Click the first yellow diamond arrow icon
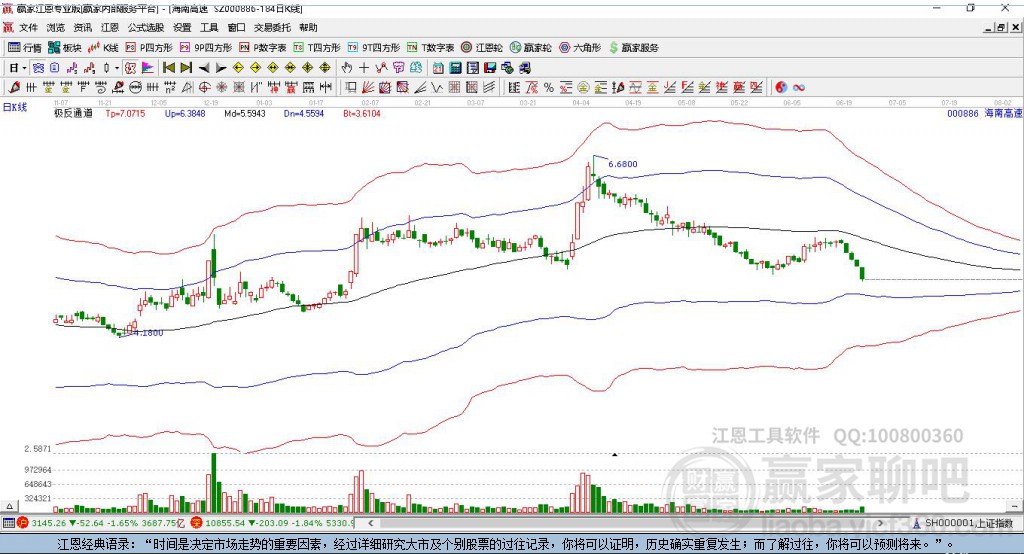Image resolution: width=1024 pixels, height=554 pixels. [x=238, y=68]
